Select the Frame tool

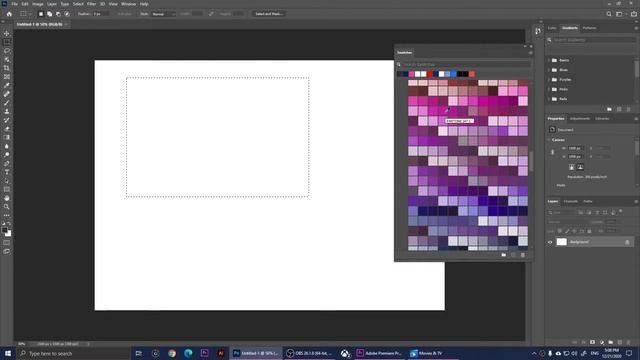point(7,77)
